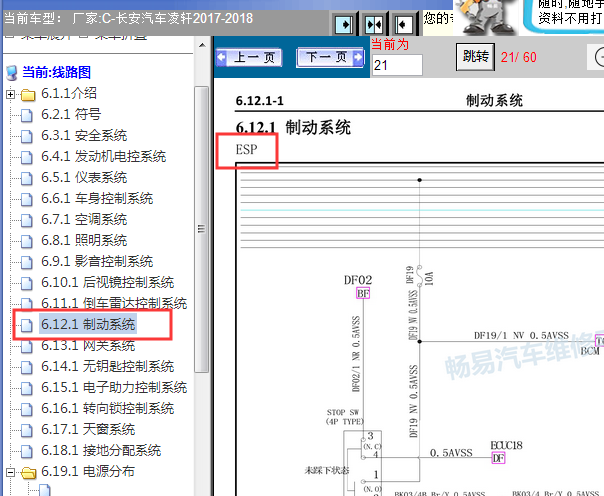Open 6.5.1 仪表系统 entry
Screen dimensions: 604x496
(x=84, y=178)
